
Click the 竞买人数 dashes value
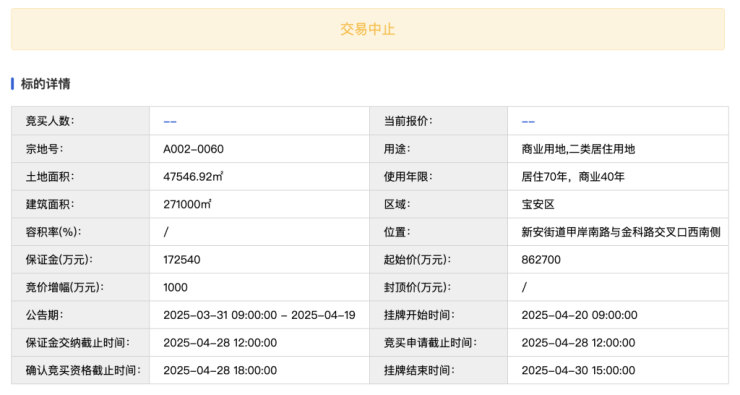point(170,122)
